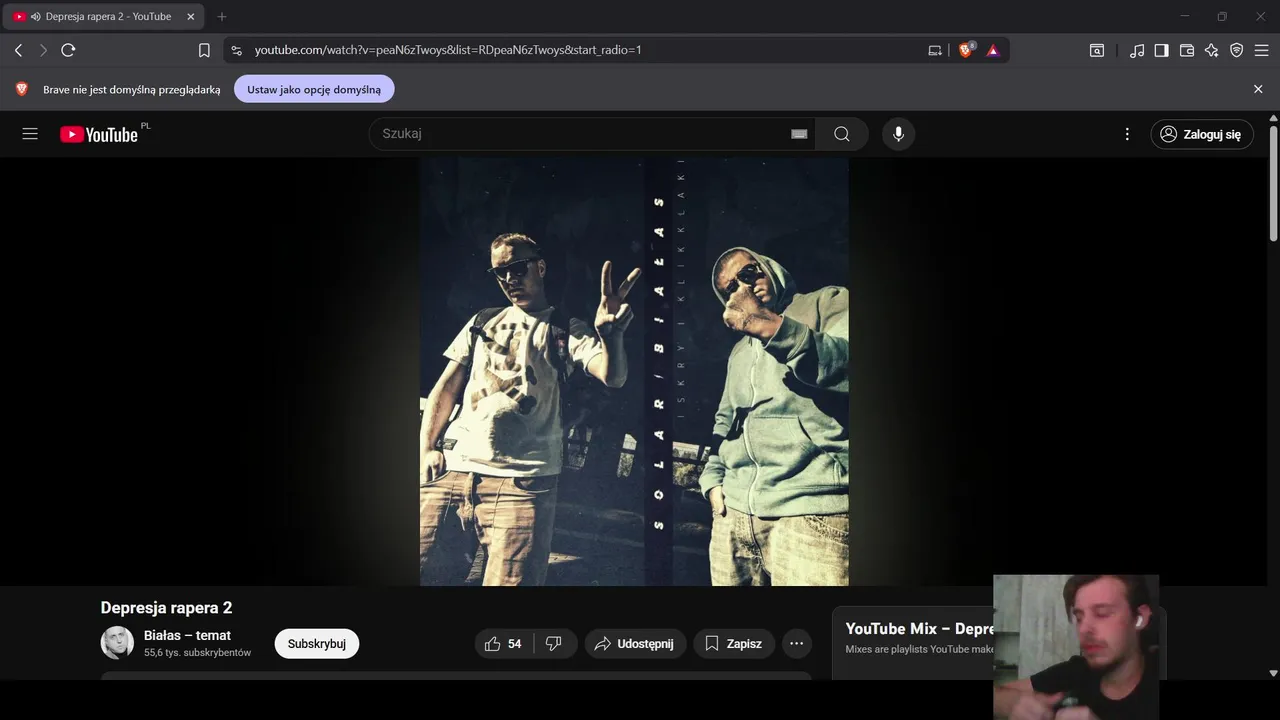This screenshot has width=1280, height=720.
Task: Open the YouTube guide hamburger menu
Action: (x=30, y=134)
